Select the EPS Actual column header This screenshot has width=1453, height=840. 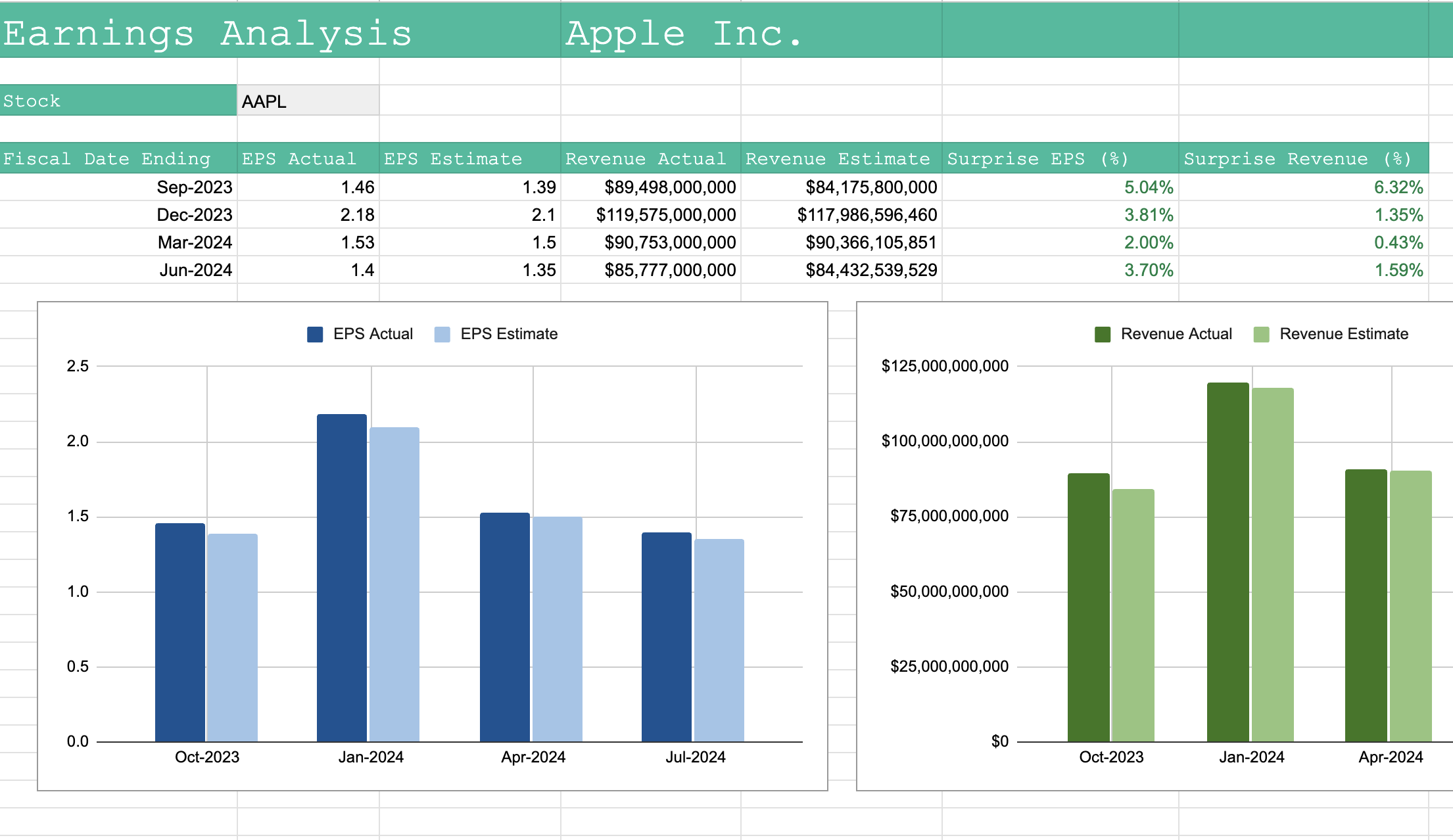308,158
